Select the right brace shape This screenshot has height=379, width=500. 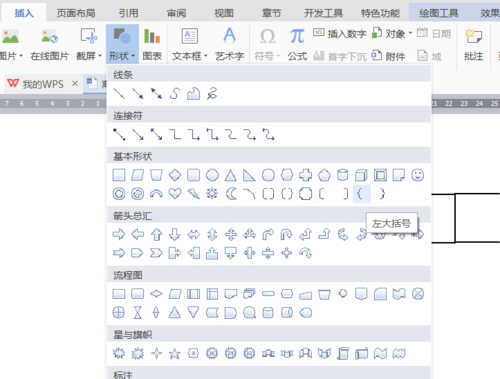click(382, 194)
